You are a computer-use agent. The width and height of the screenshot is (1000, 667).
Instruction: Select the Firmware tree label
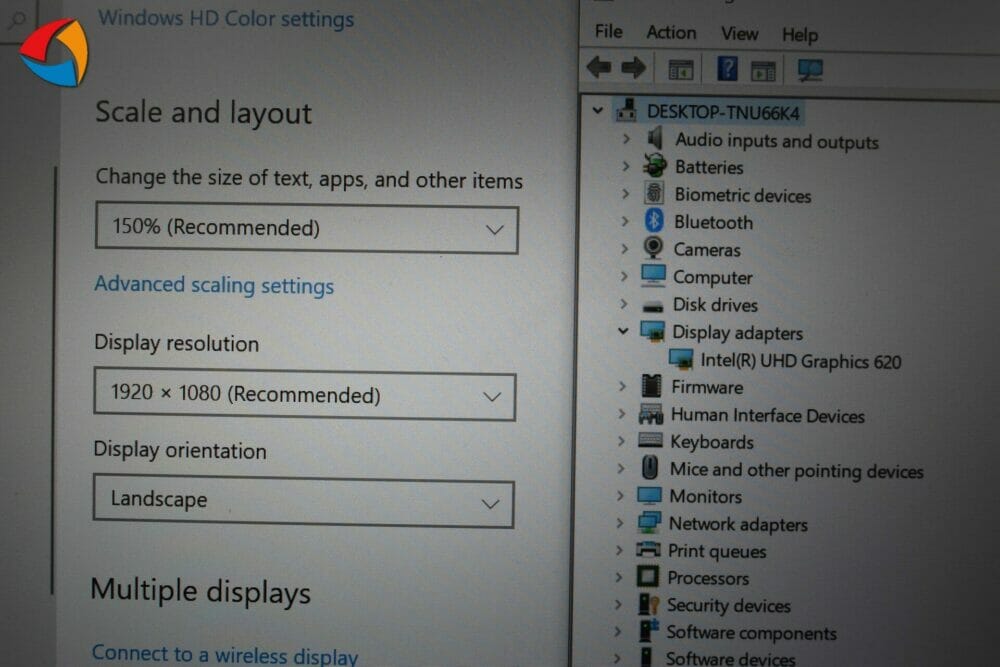707,387
